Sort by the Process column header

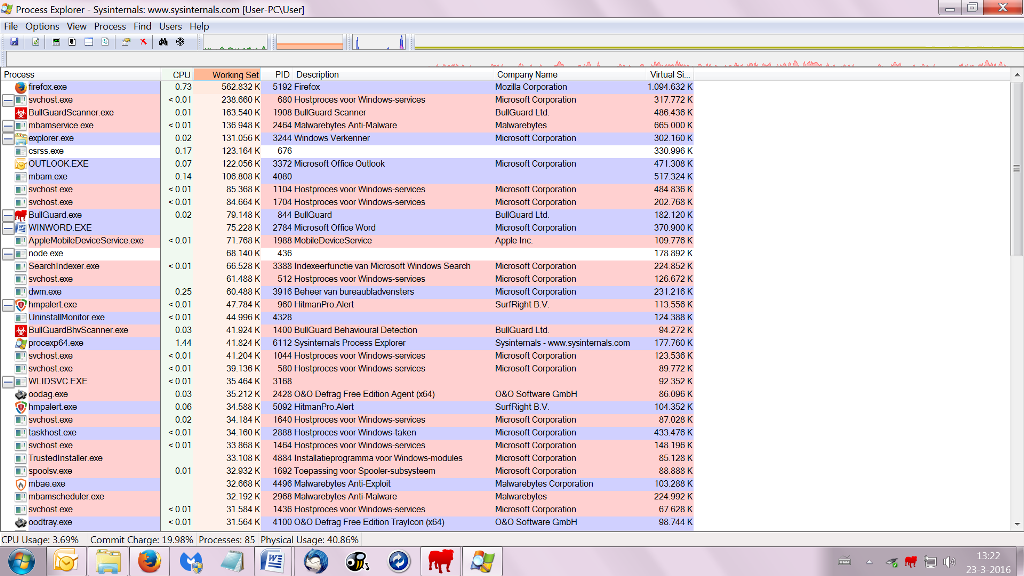pyautogui.click(x=80, y=74)
